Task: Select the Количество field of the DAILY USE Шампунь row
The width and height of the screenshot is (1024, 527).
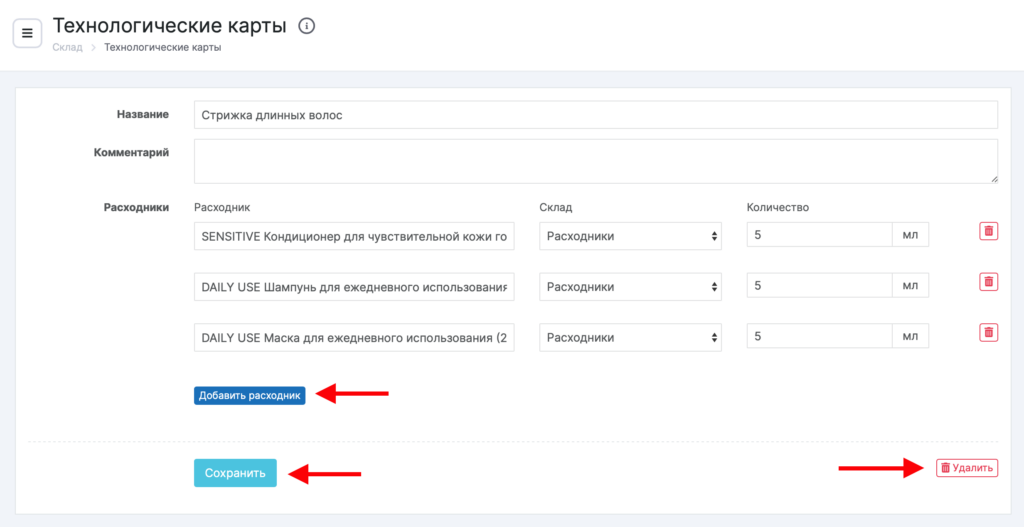Action: pos(818,287)
